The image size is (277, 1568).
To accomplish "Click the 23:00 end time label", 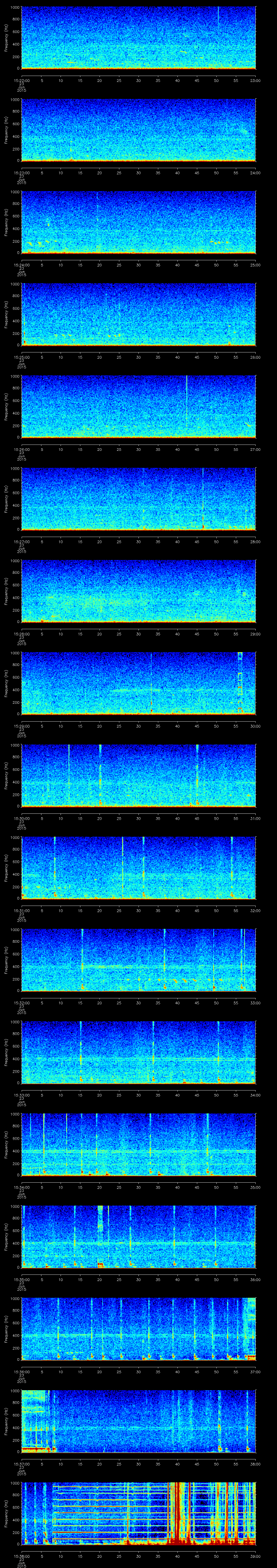I will [255, 80].
